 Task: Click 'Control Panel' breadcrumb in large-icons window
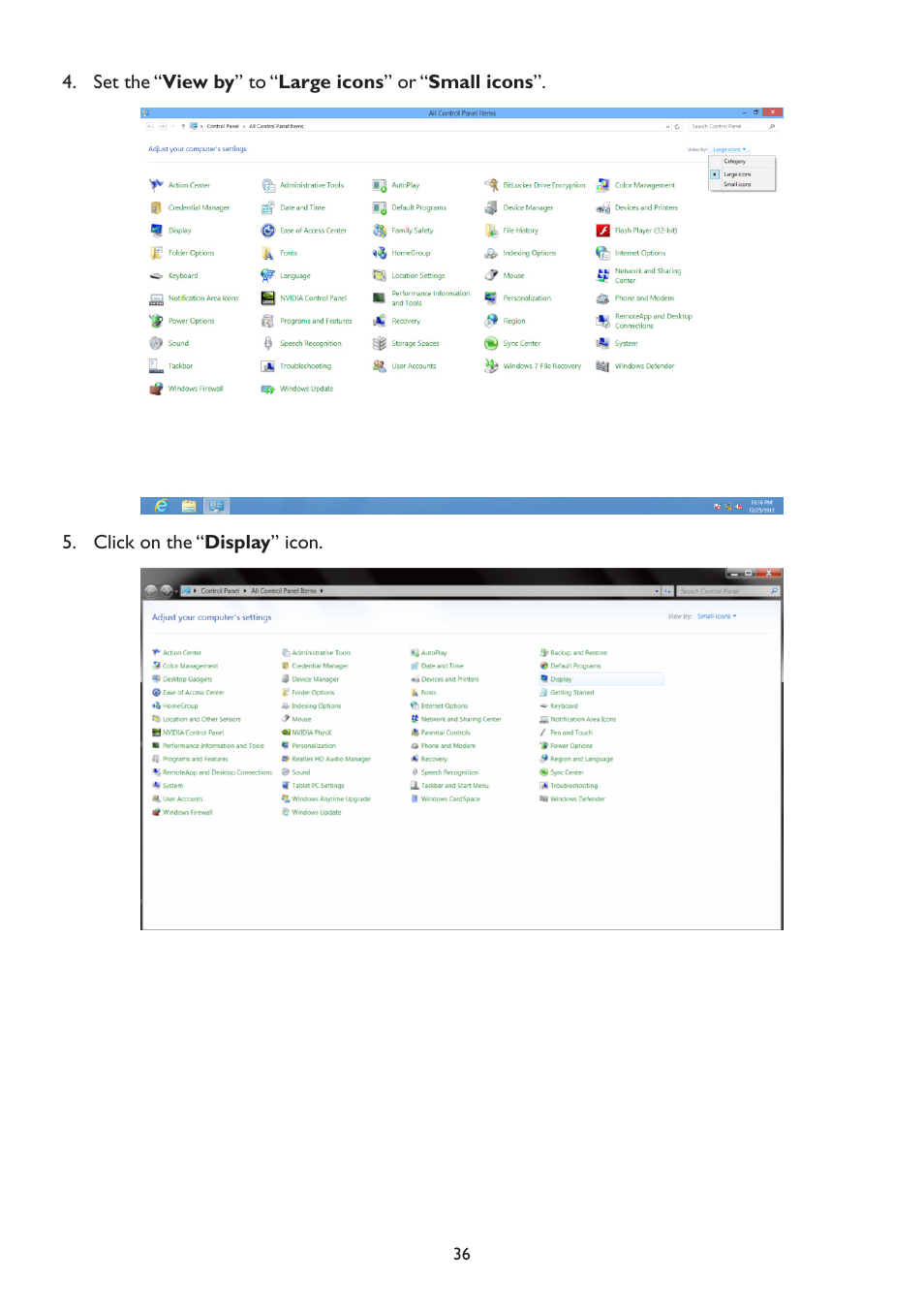coord(223,126)
